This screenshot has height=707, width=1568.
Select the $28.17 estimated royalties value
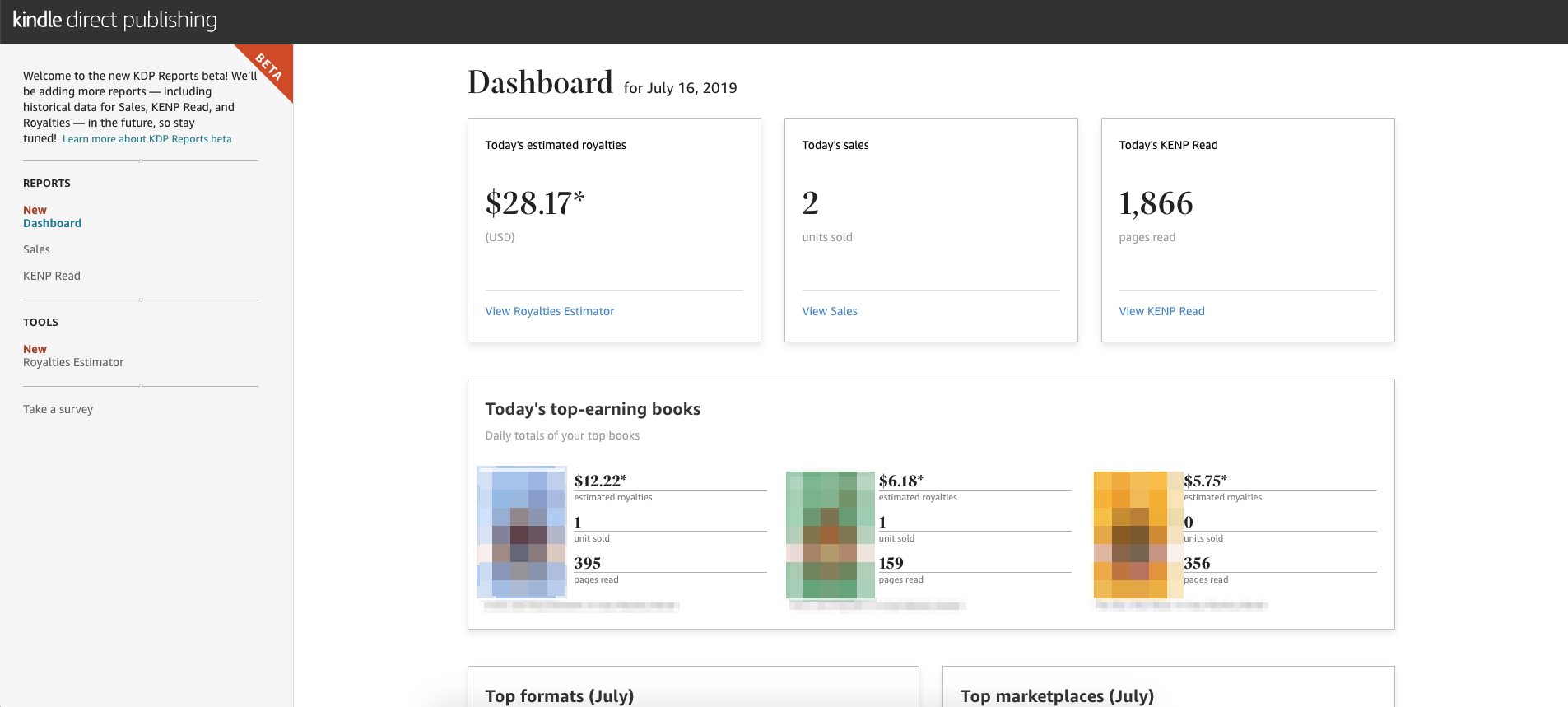point(535,203)
